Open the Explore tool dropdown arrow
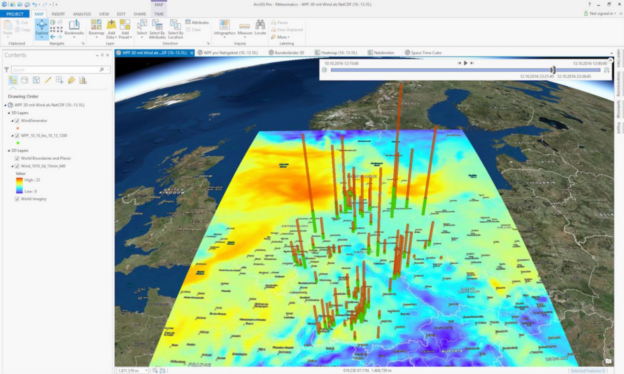Image resolution: width=624 pixels, height=374 pixels. click(41, 37)
